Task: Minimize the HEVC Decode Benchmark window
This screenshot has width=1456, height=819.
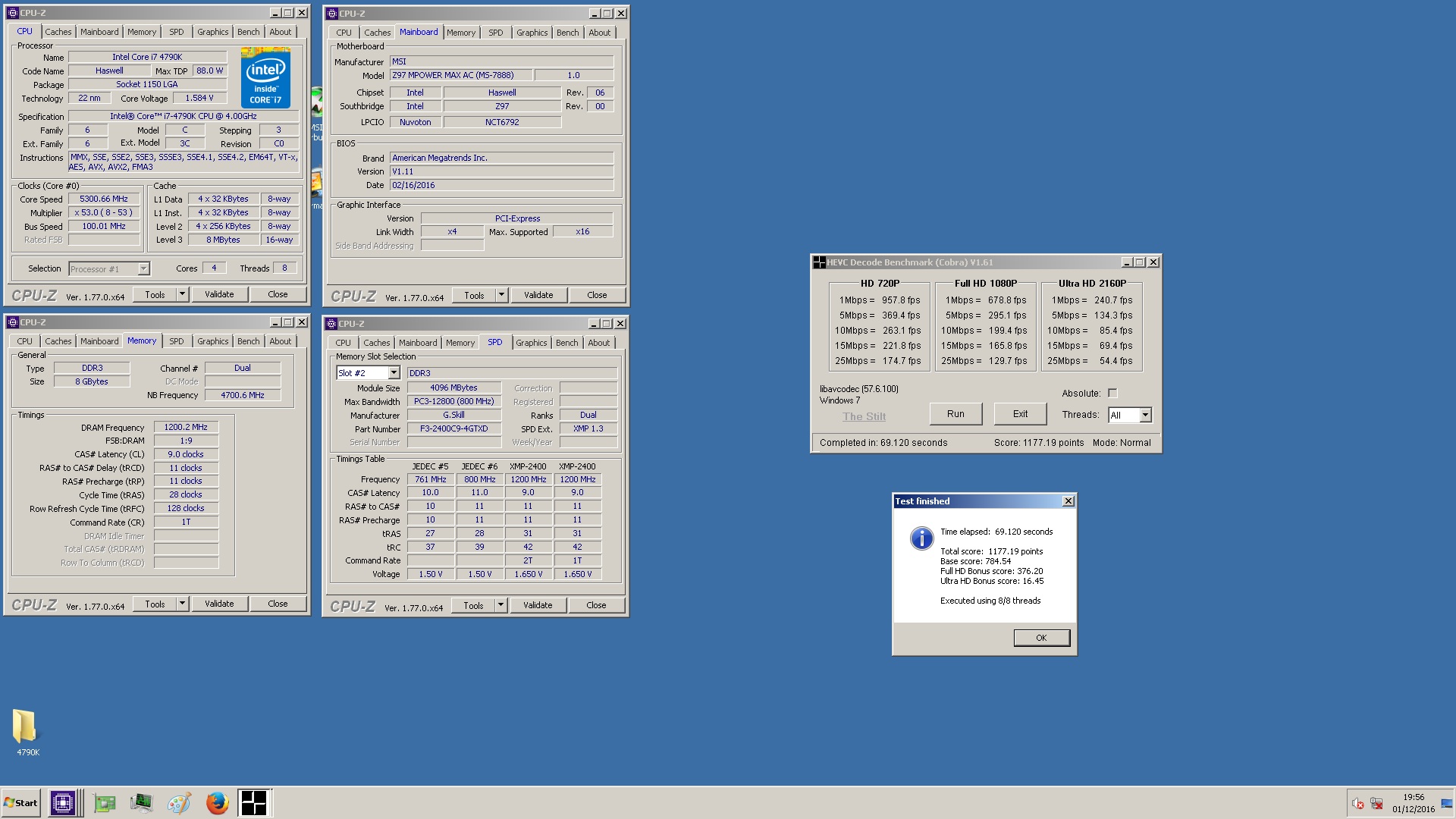Action: pyautogui.click(x=1126, y=262)
